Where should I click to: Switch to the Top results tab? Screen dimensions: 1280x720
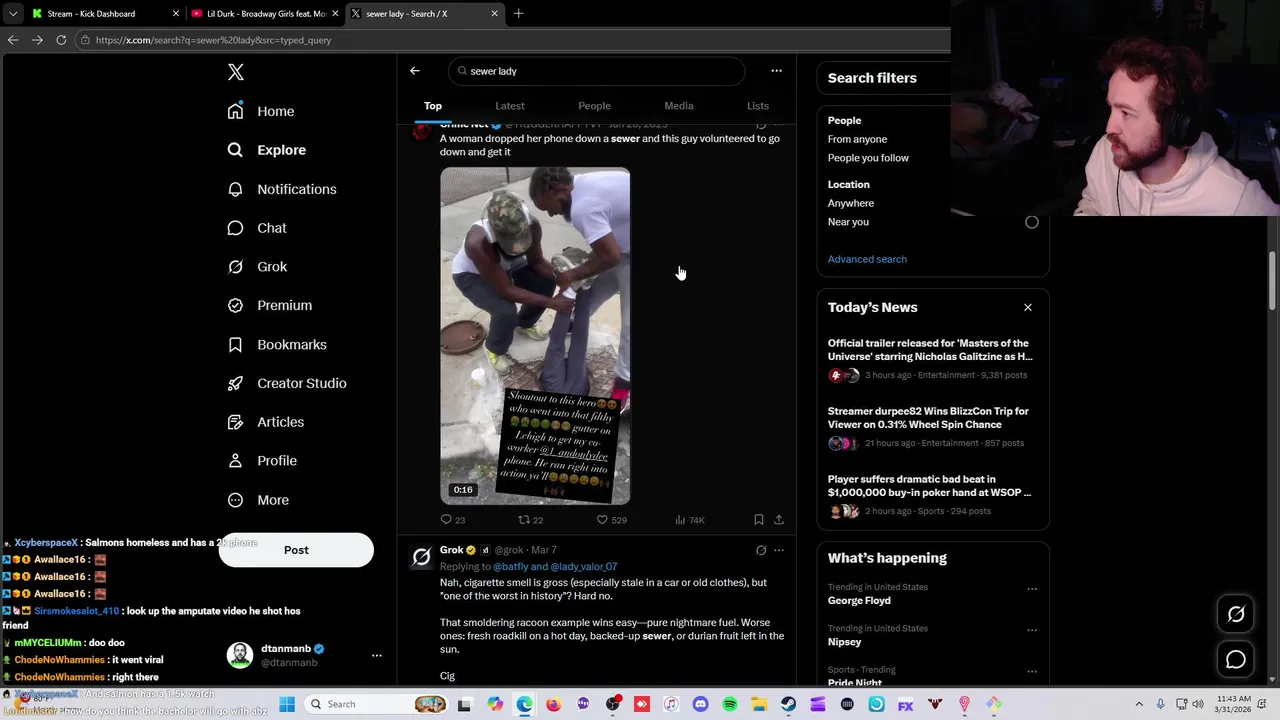(433, 106)
